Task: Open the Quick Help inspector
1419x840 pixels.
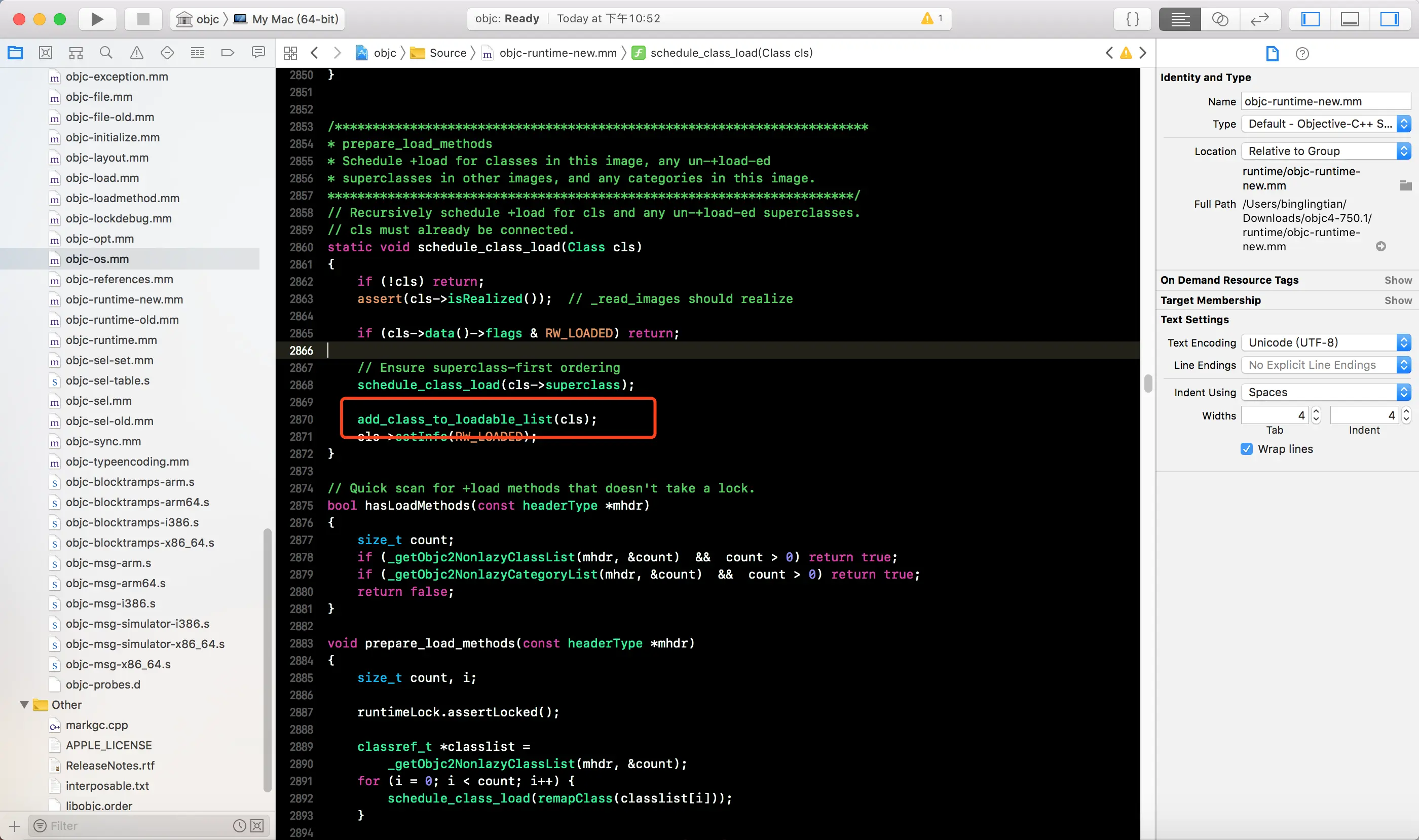Action: [1302, 54]
